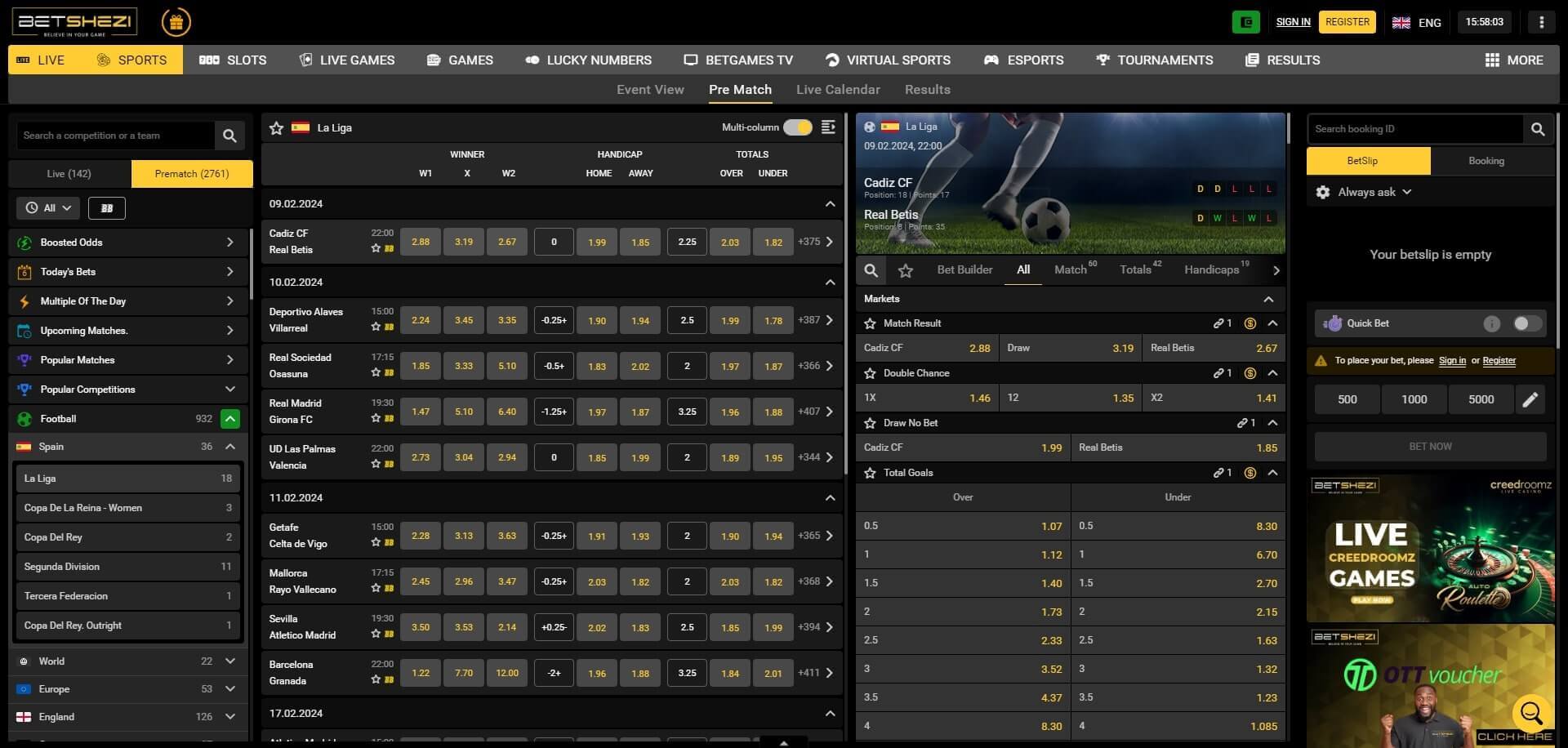The height and width of the screenshot is (748, 1568).
Task: Click the market search magnifier icon
Action: (871, 270)
